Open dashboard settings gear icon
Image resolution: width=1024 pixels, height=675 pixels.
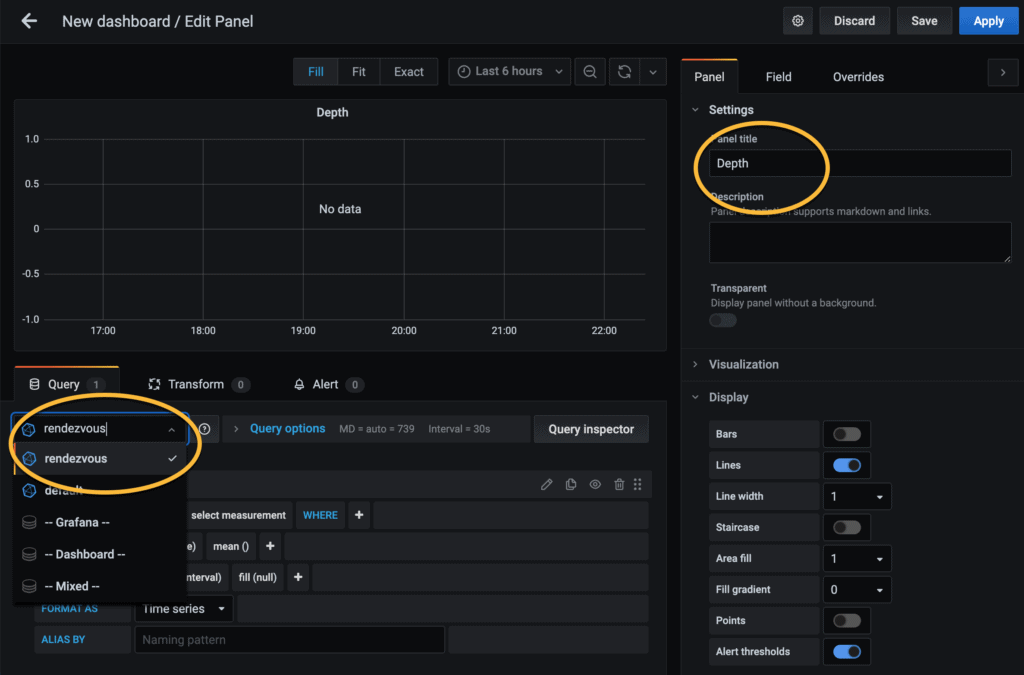click(x=797, y=21)
